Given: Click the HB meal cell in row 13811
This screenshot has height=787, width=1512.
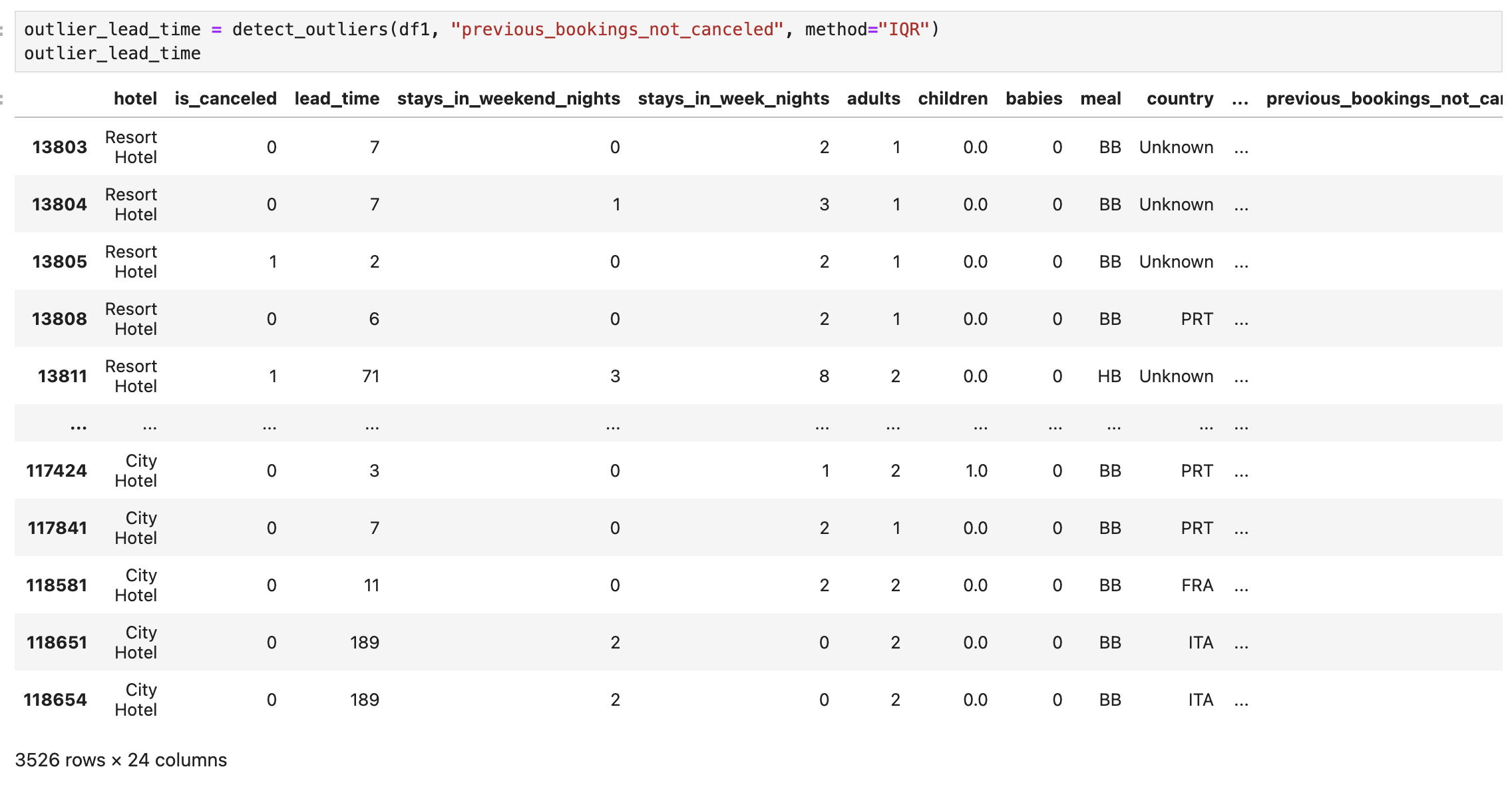Looking at the screenshot, I should tap(1109, 376).
